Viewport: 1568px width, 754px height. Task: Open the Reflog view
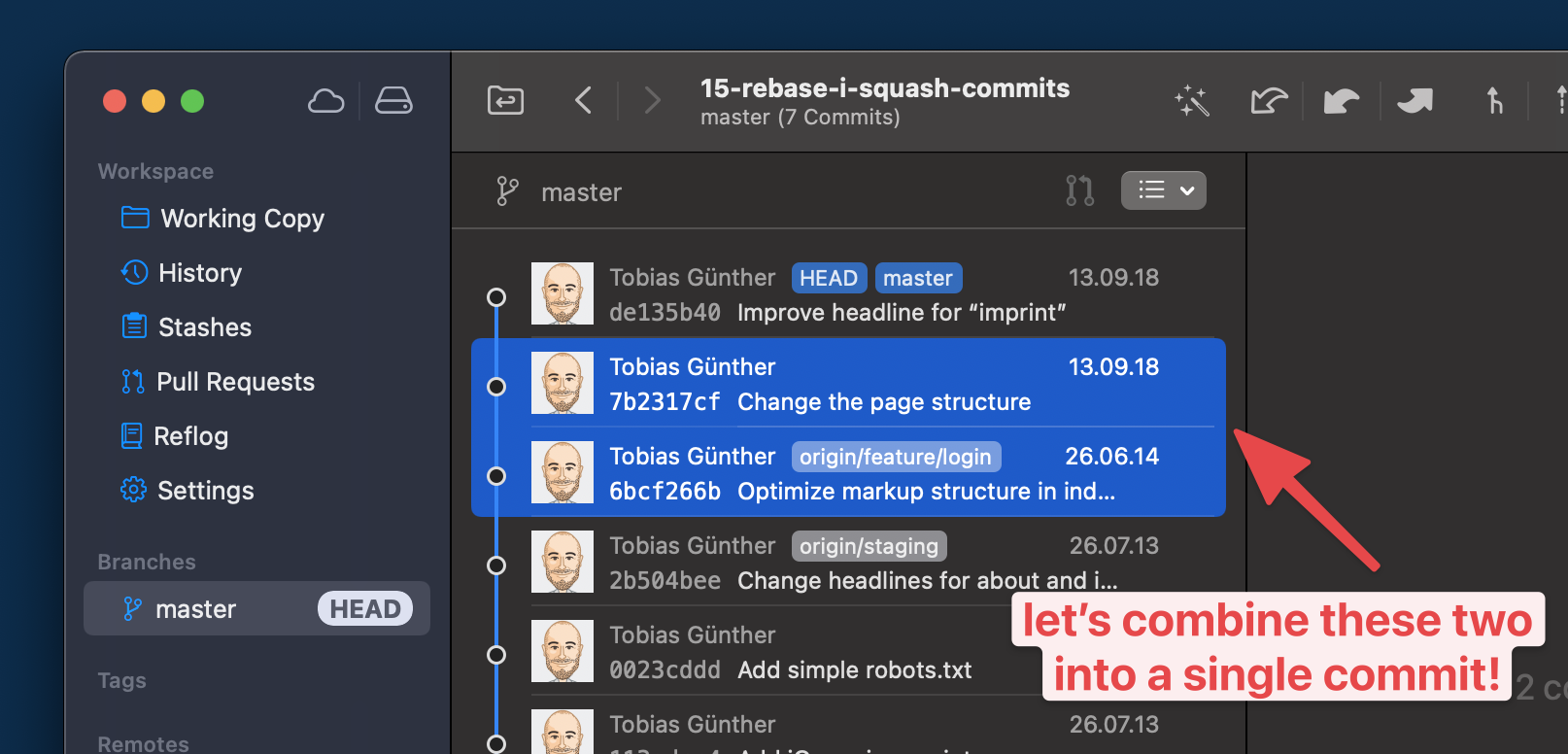[x=190, y=436]
